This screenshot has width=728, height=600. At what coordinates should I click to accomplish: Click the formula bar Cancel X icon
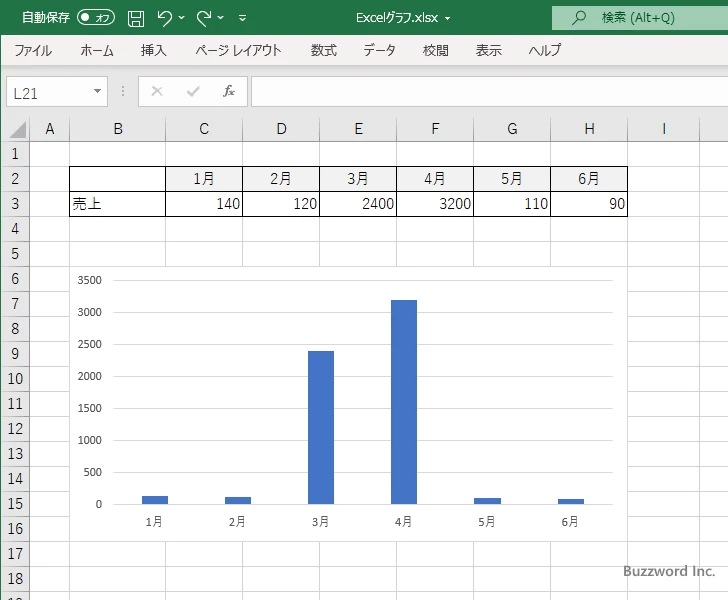click(157, 91)
